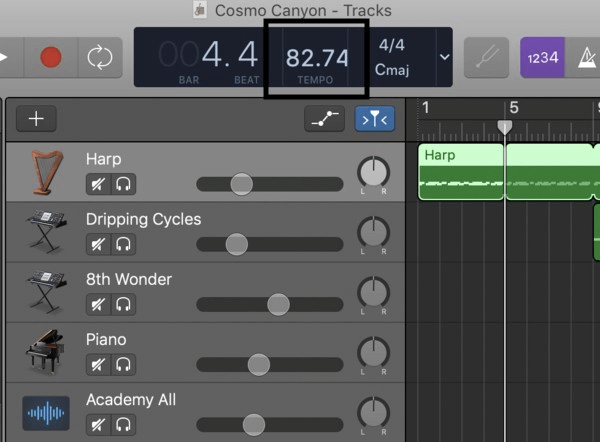Mute the Piano track
This screenshot has width=600, height=442.
click(x=98, y=364)
